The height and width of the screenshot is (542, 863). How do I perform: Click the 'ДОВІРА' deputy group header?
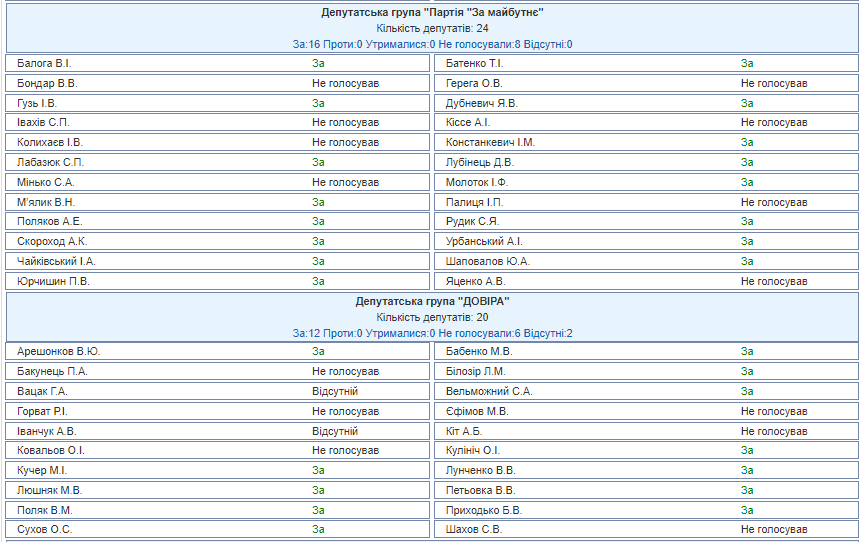pyautogui.click(x=432, y=301)
